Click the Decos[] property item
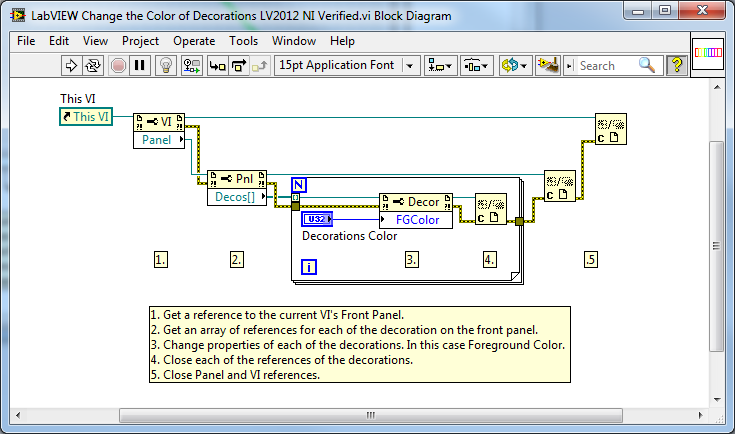 click(x=237, y=197)
